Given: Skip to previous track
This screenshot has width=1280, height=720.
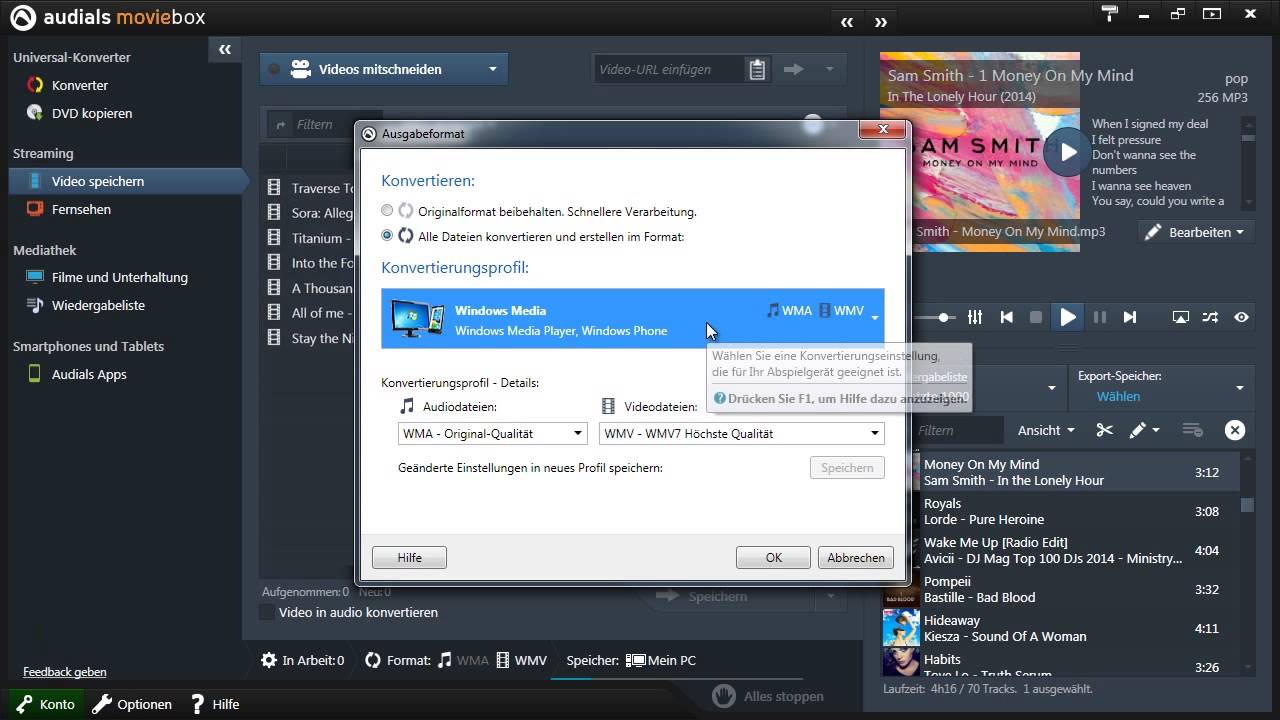Looking at the screenshot, I should click(1007, 317).
